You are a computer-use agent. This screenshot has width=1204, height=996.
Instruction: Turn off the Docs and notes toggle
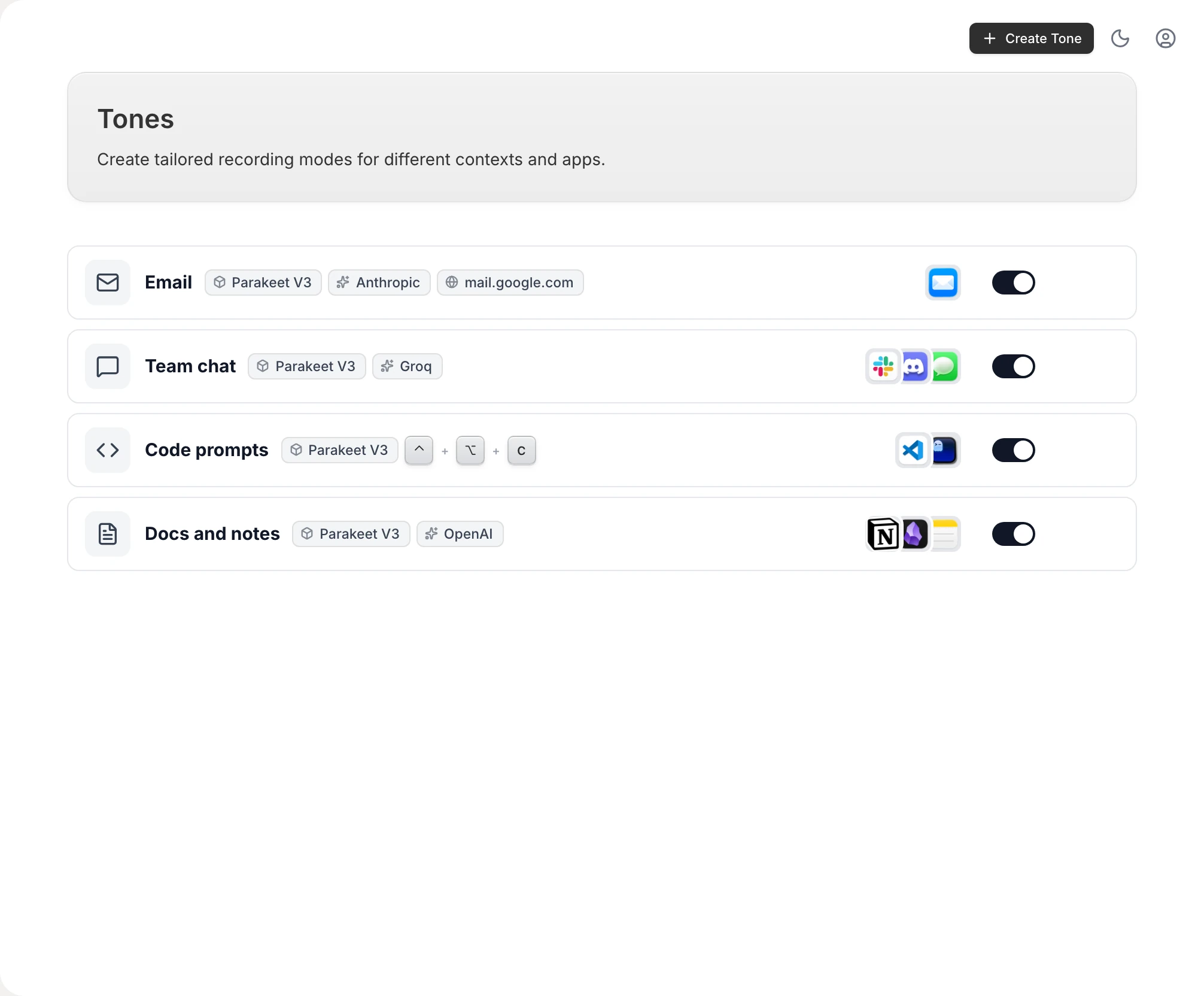click(x=1013, y=534)
